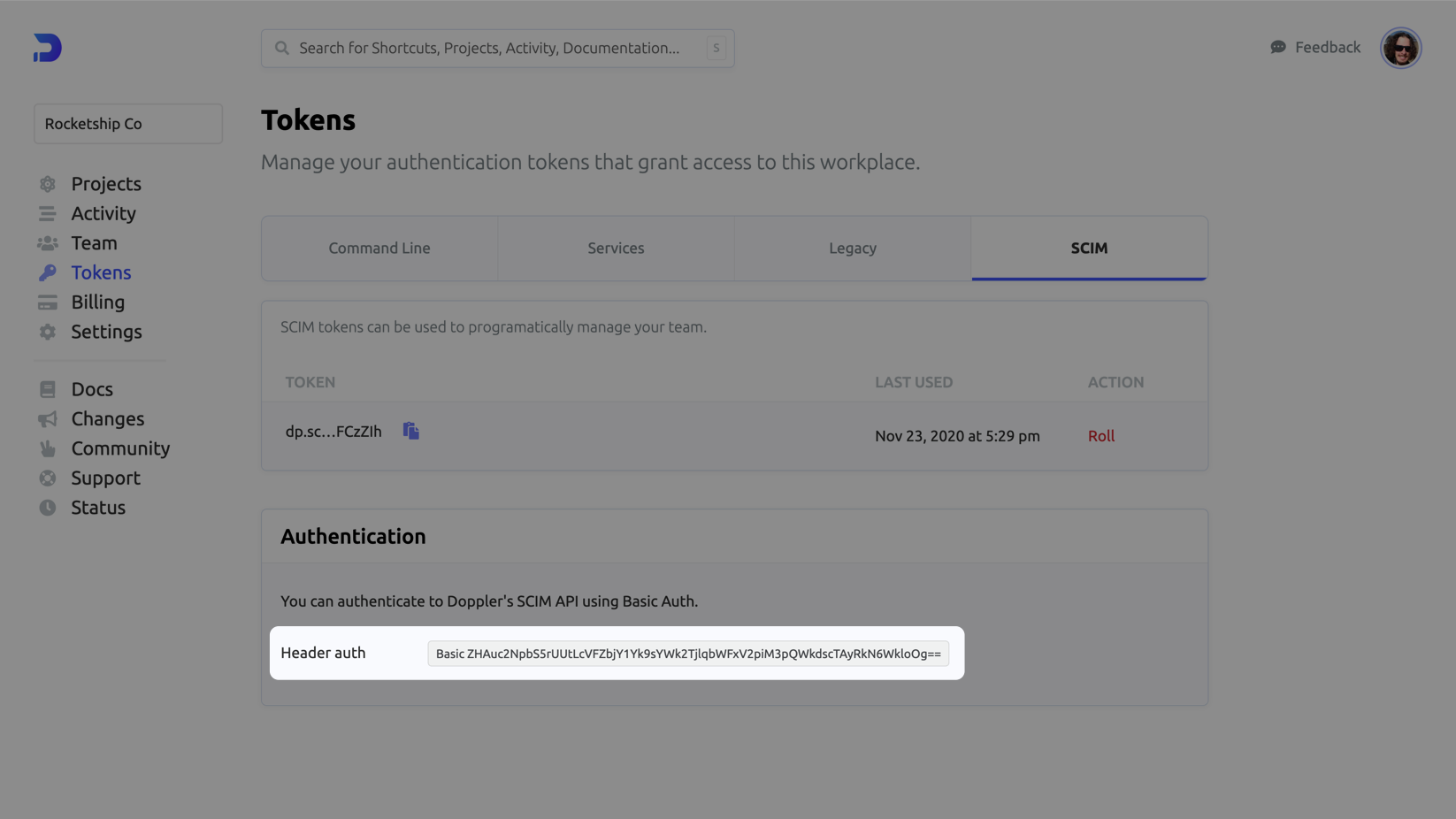
Task: Open the user avatar menu
Action: 1401,48
